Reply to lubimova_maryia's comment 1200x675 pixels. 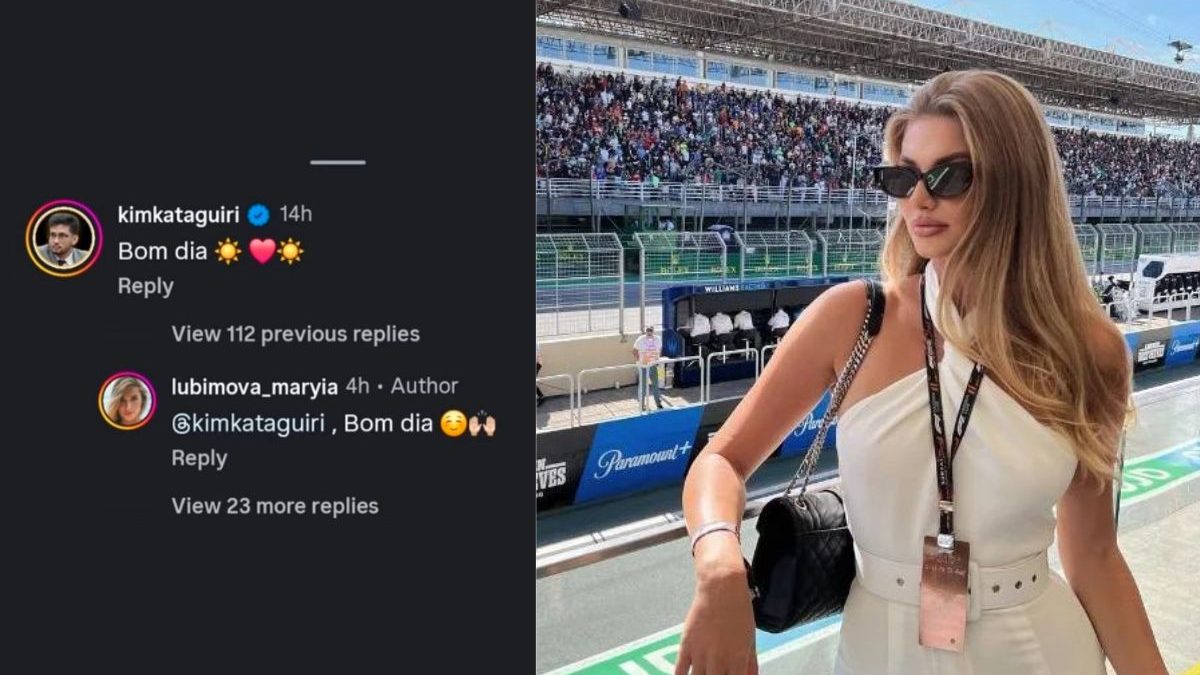[199, 458]
